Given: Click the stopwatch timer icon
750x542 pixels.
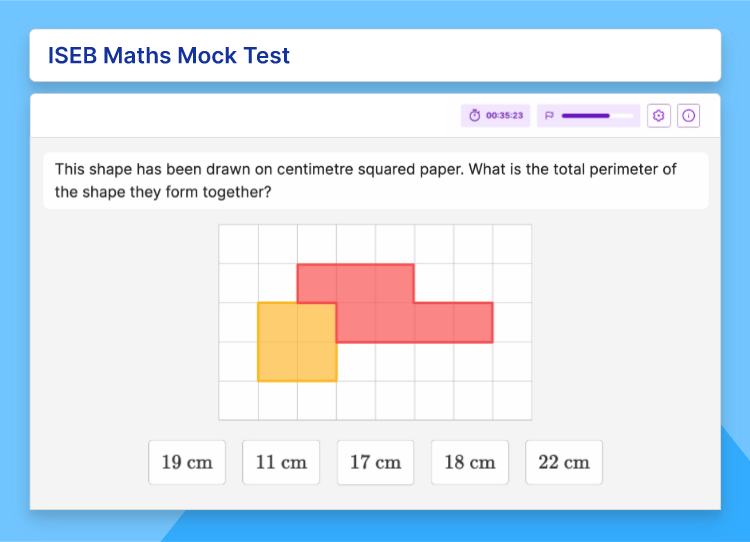Looking at the screenshot, I should coord(474,115).
